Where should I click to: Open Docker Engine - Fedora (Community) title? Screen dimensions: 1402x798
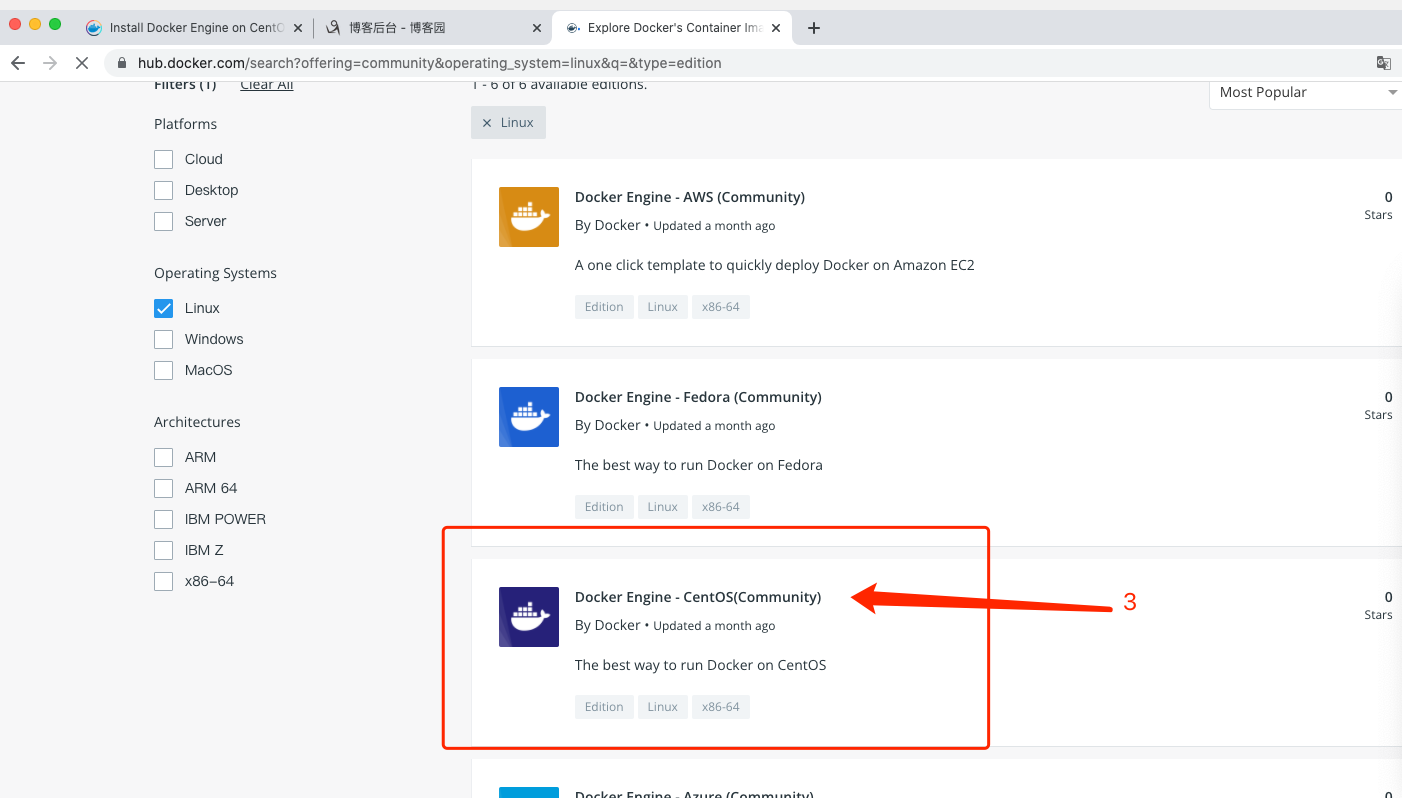pos(698,397)
